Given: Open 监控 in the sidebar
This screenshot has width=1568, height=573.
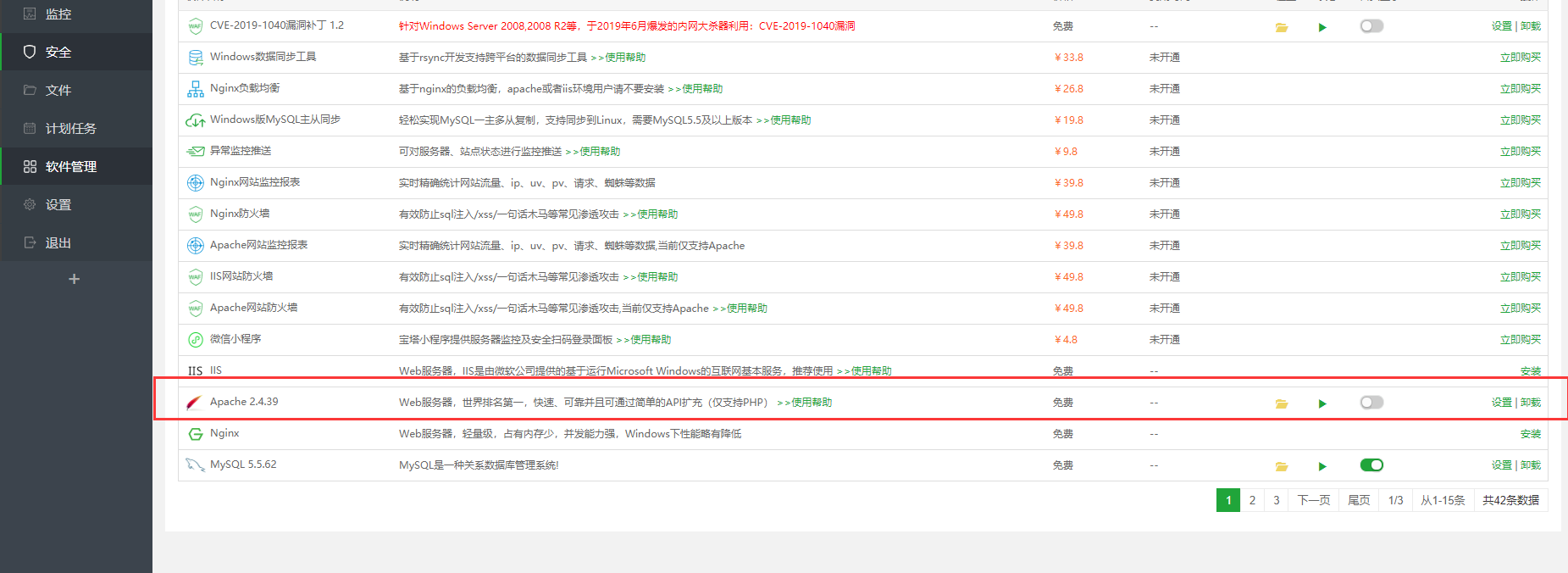Looking at the screenshot, I should (76, 14).
